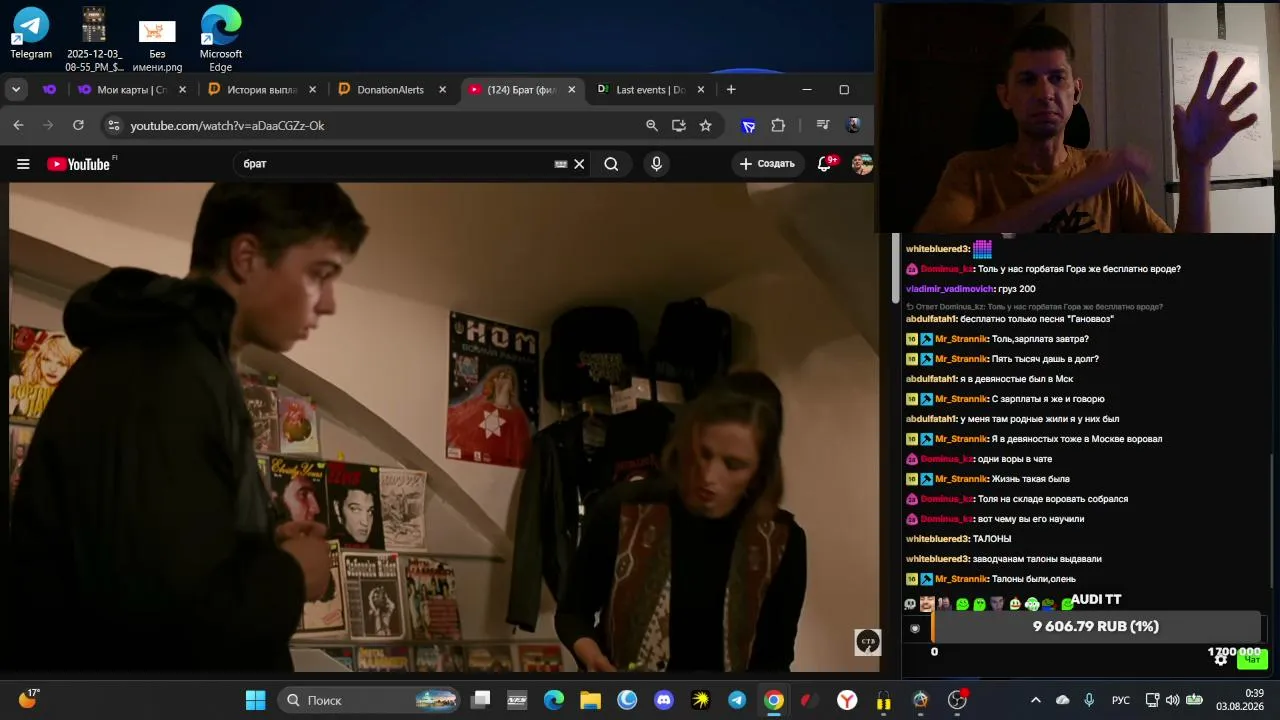Open the Chrome profile avatar

click(852, 125)
